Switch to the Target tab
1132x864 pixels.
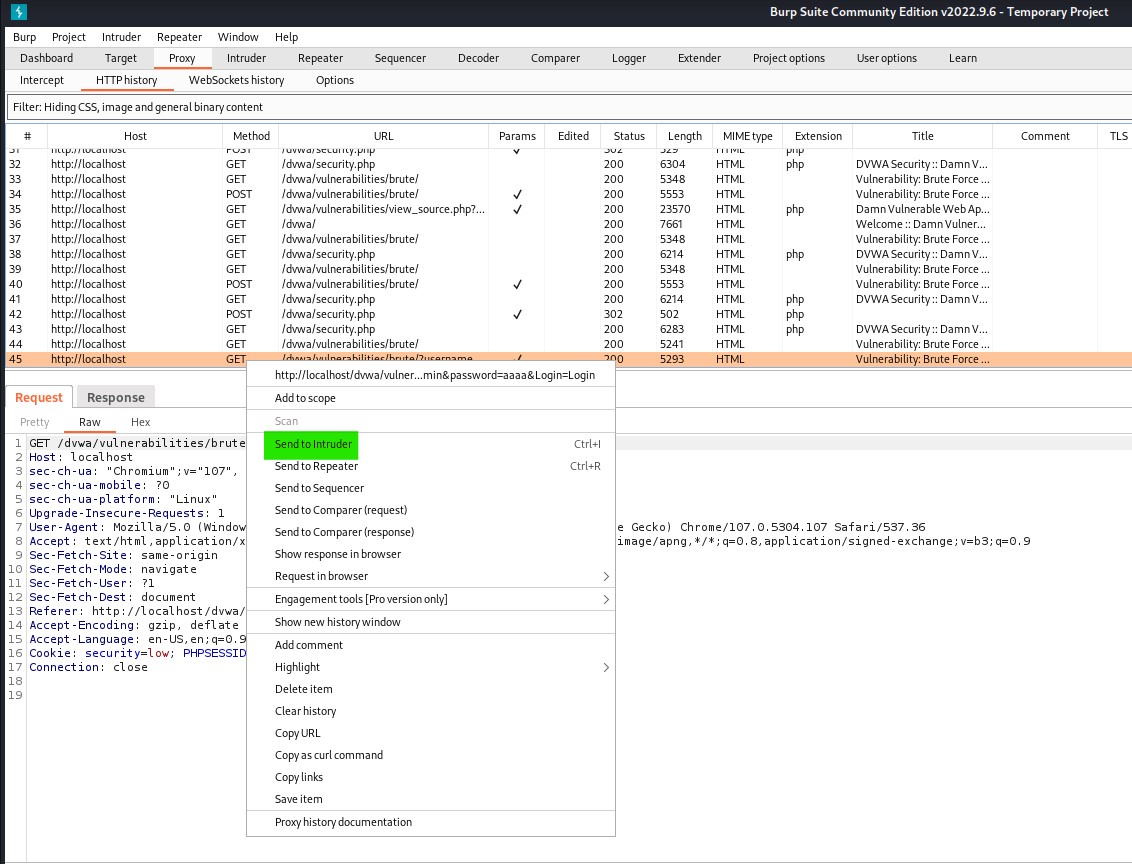(x=121, y=58)
